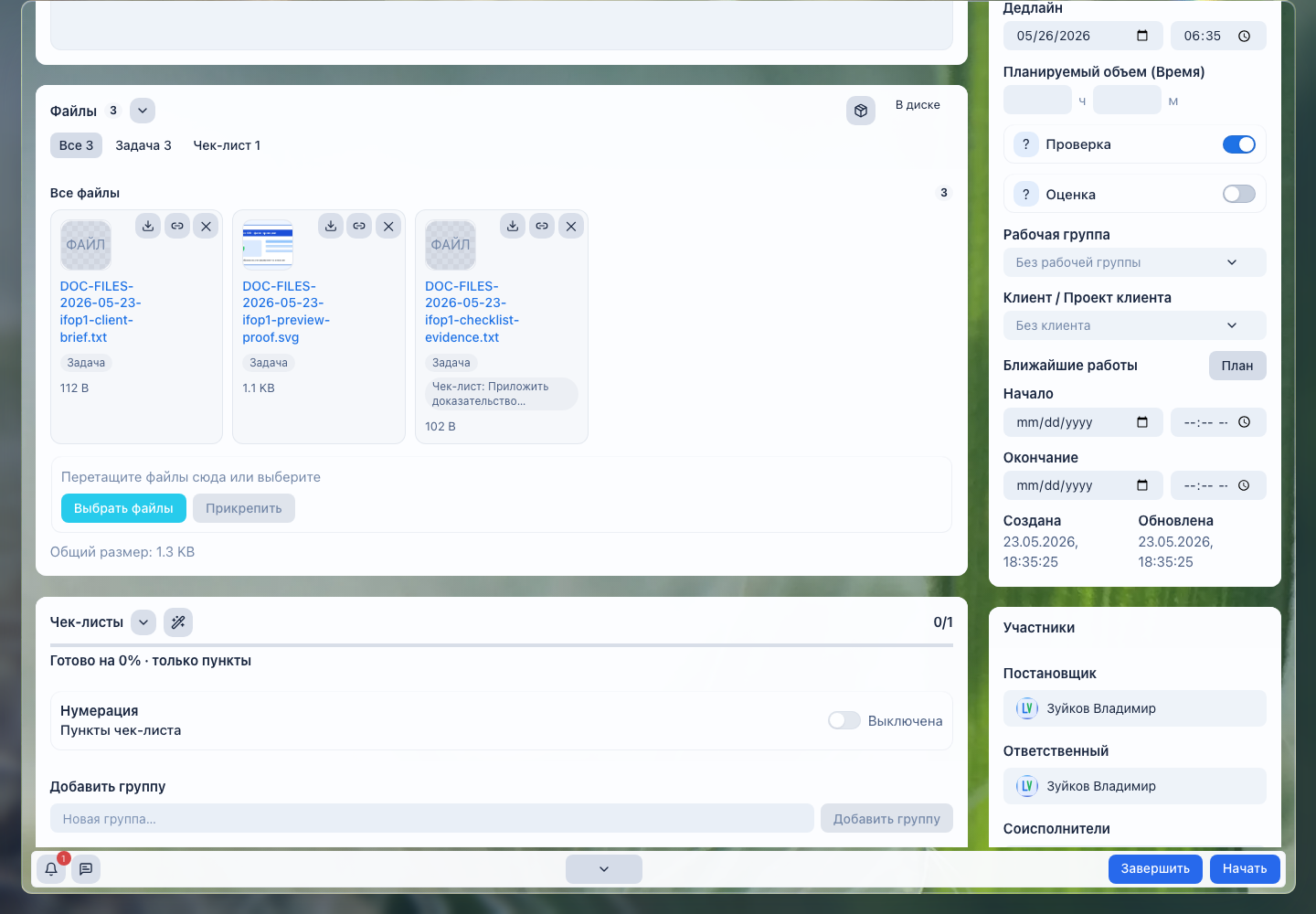
Task: Enable the Оценка toggle
Action: point(1239,194)
